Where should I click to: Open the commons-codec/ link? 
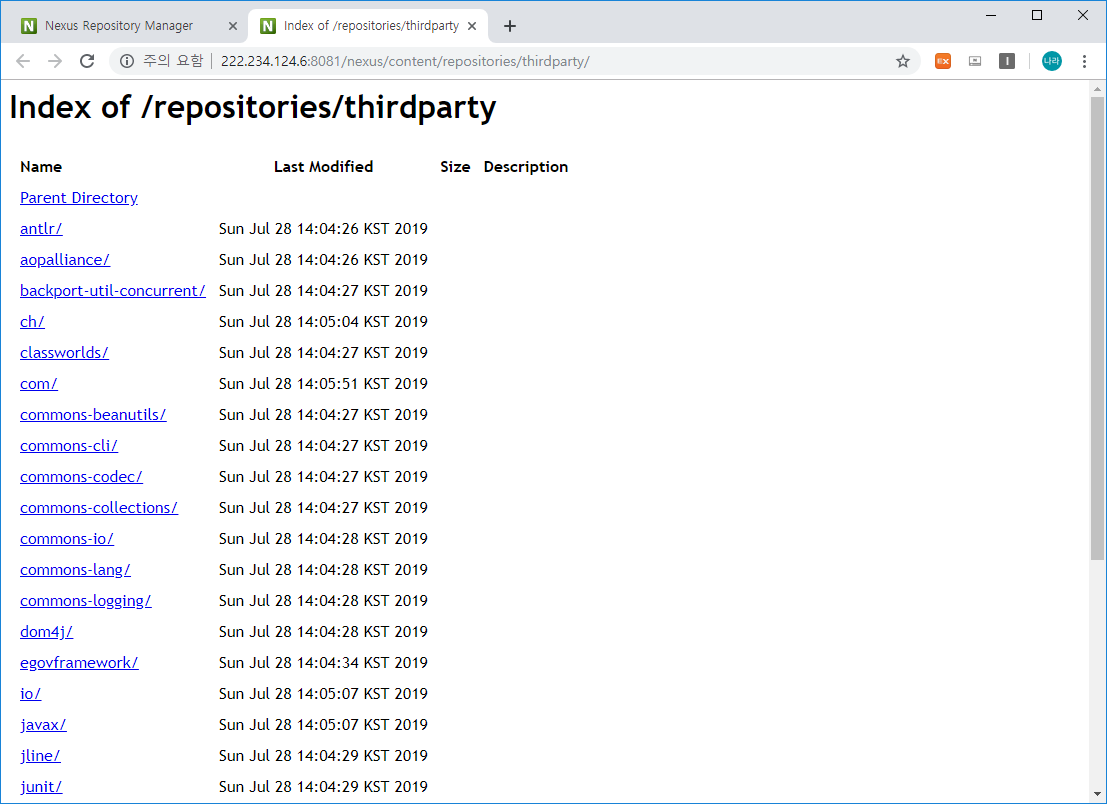pyautogui.click(x=81, y=477)
